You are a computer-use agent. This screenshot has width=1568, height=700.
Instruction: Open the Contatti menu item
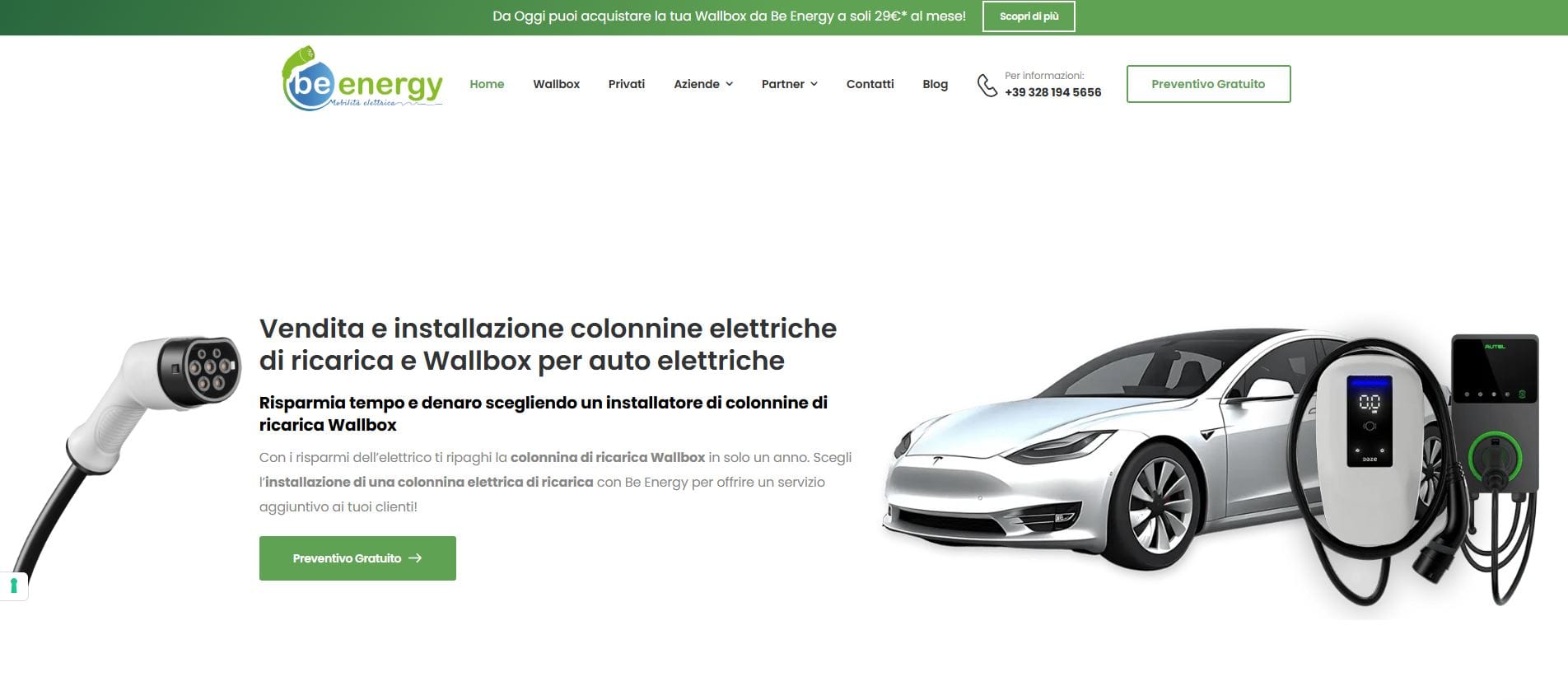870,84
